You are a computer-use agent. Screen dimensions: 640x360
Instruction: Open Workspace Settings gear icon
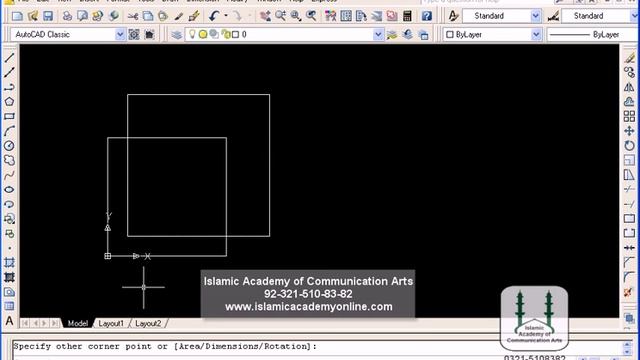click(134, 35)
